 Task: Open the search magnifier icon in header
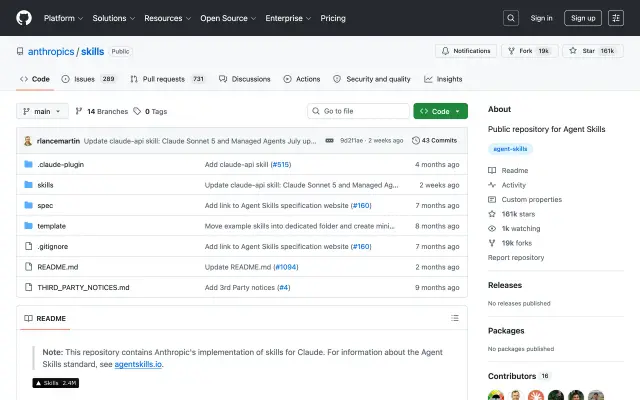511,18
